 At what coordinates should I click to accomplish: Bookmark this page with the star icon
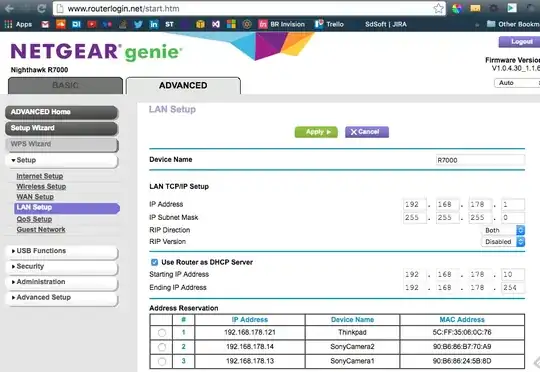(438, 8)
